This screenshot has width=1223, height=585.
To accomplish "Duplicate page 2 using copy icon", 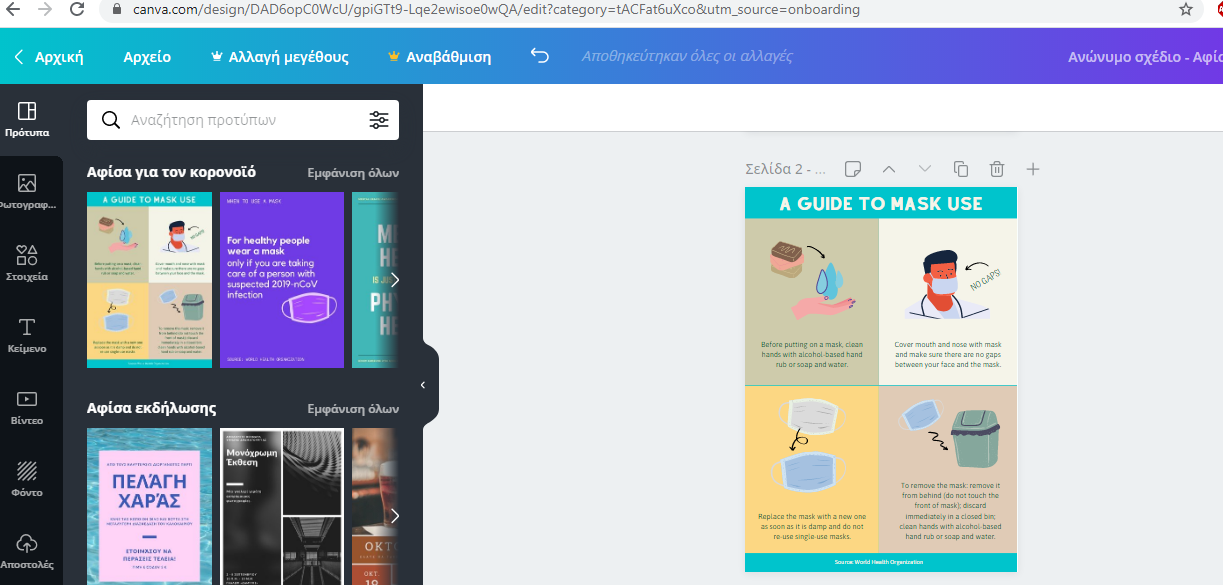I will point(961,169).
